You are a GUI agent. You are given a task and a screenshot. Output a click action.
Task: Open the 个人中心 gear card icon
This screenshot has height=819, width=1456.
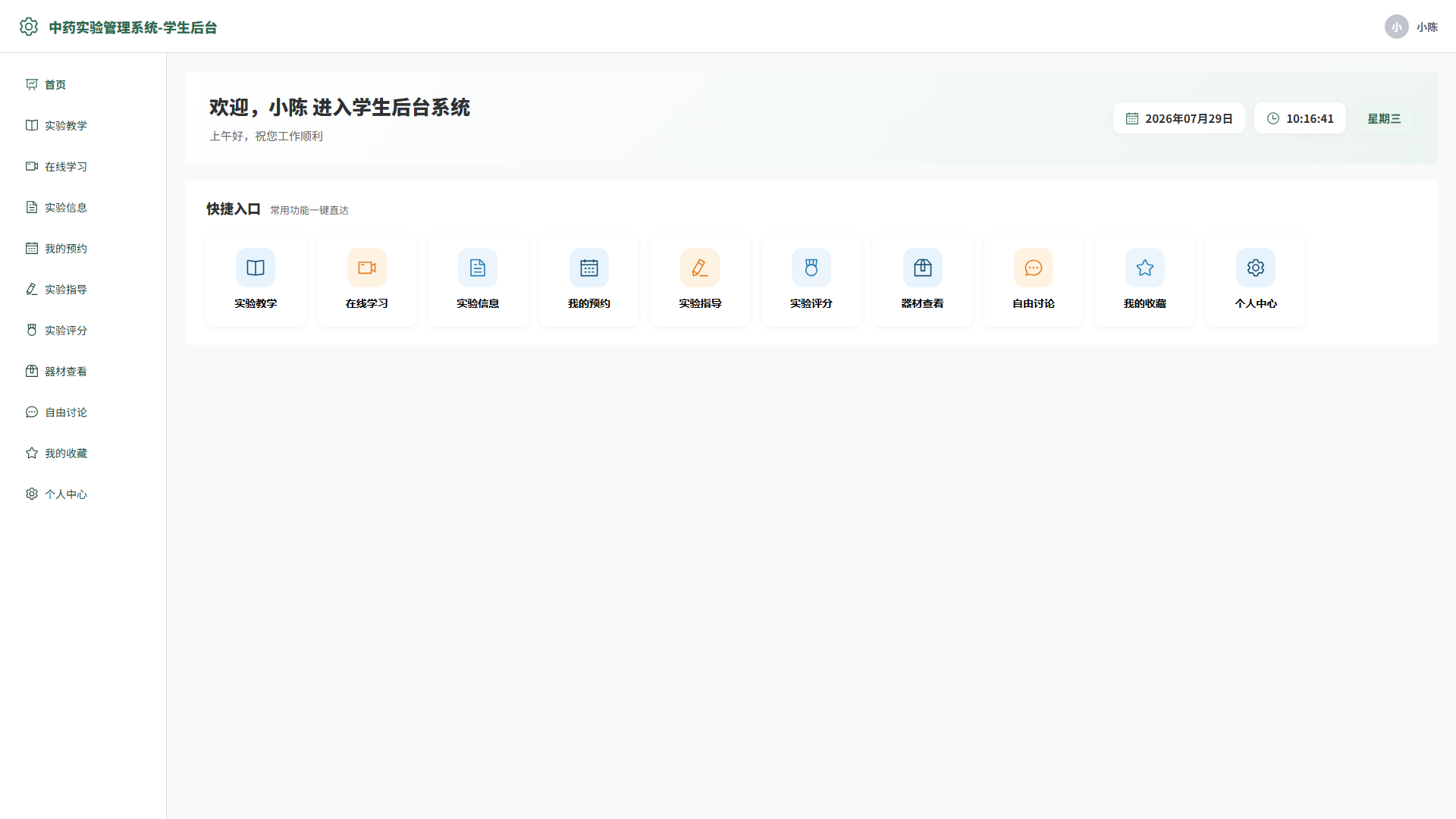click(x=1256, y=268)
